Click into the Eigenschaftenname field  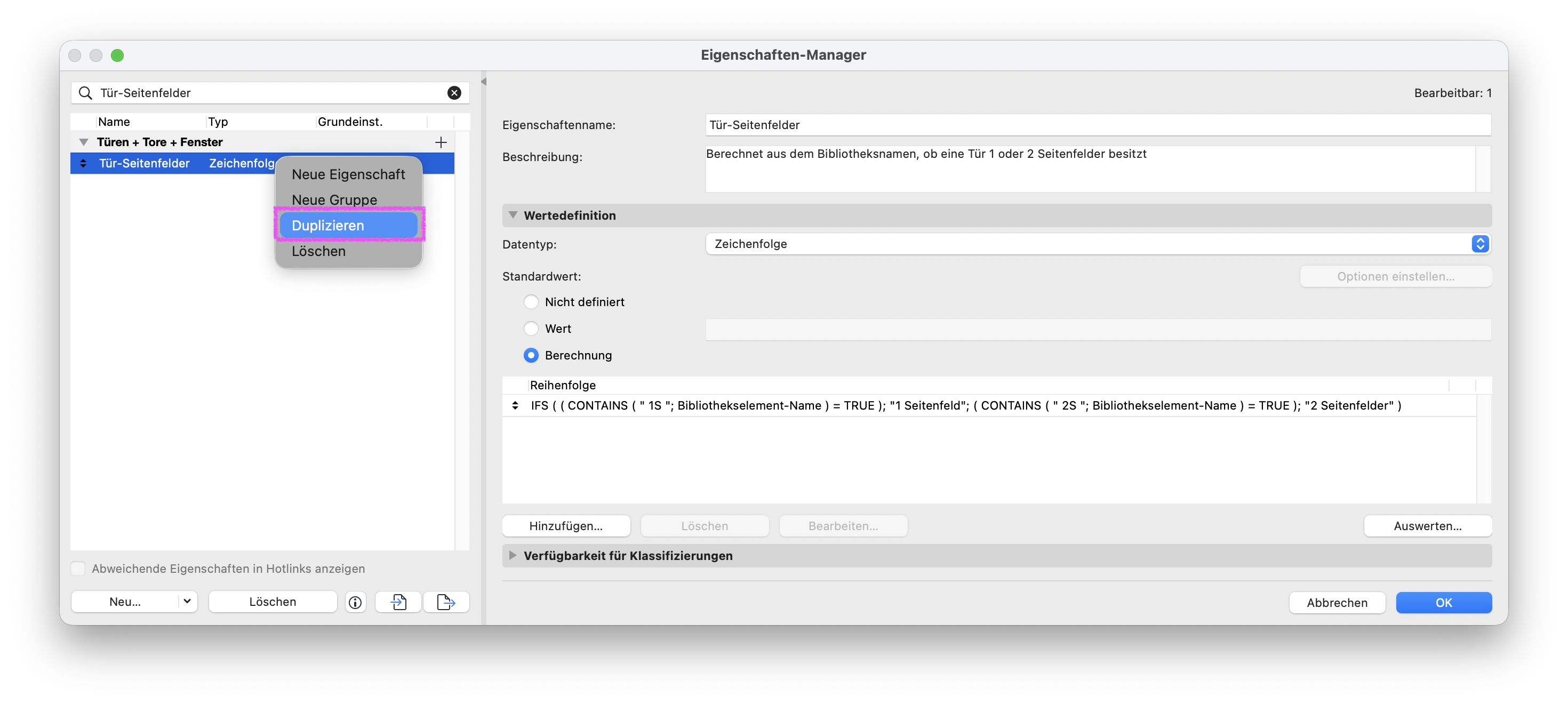click(1098, 125)
